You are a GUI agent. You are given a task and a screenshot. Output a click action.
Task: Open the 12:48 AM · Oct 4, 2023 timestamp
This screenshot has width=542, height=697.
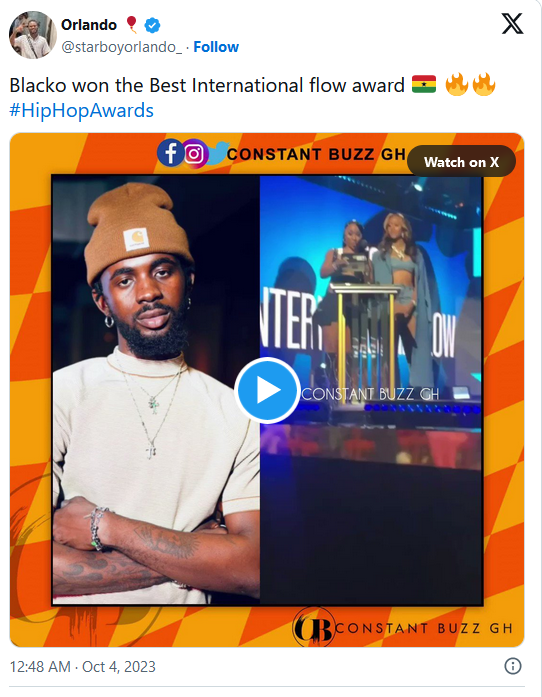click(x=83, y=666)
